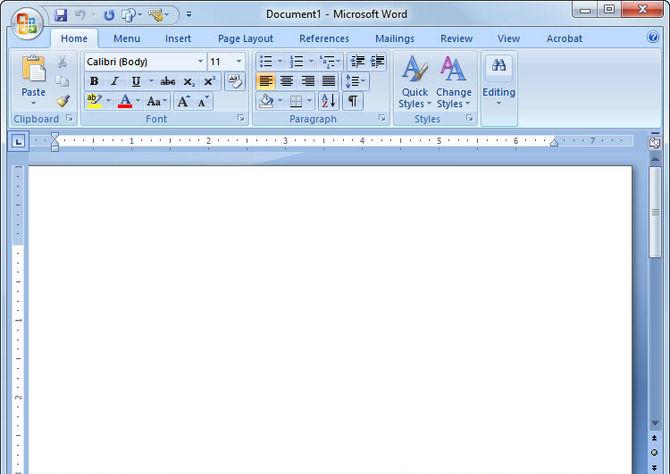Image resolution: width=670 pixels, height=474 pixels.
Task: Apply the red font color
Action: pyautogui.click(x=125, y=102)
